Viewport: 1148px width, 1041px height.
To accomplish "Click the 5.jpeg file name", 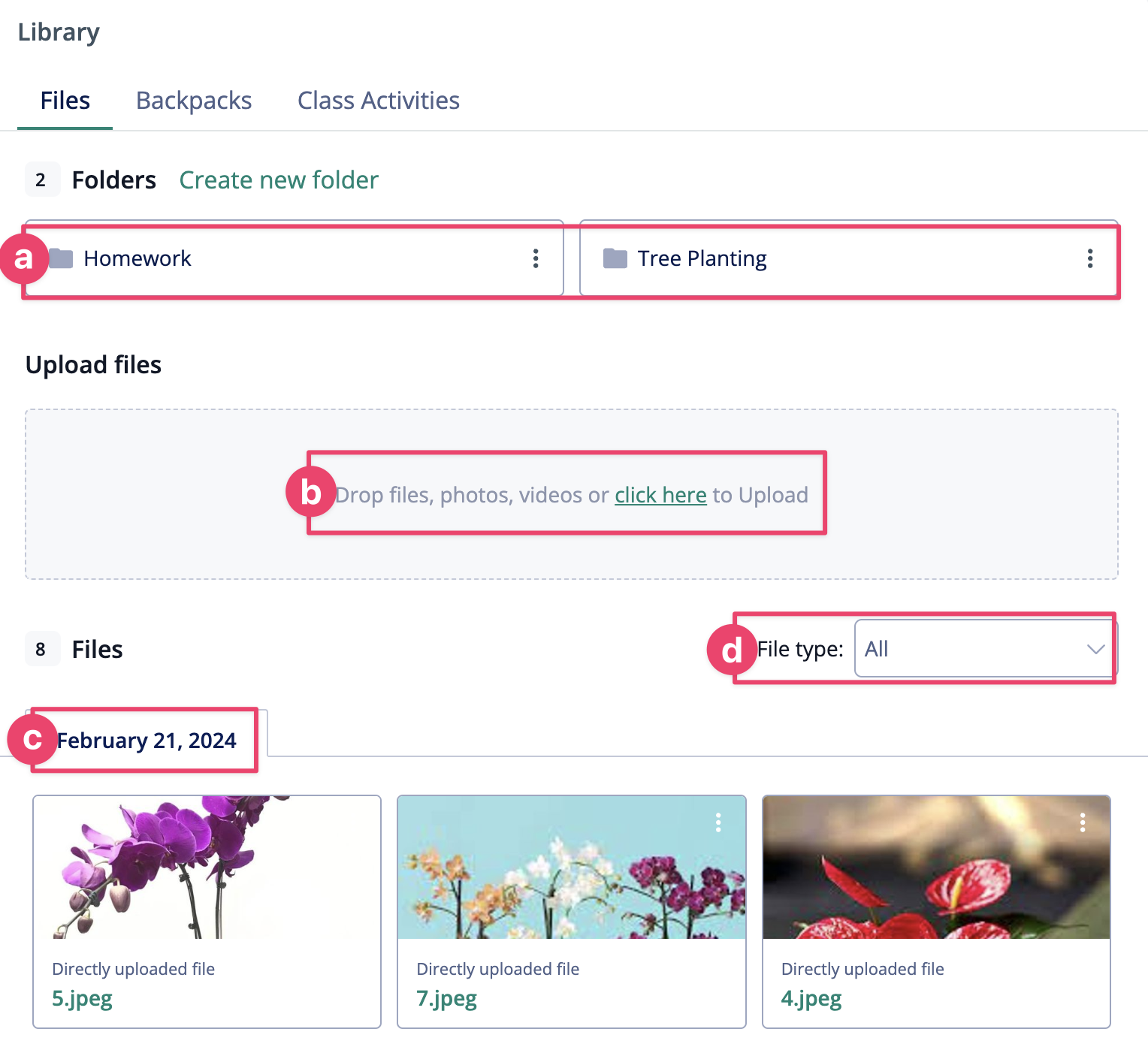I will point(82,998).
